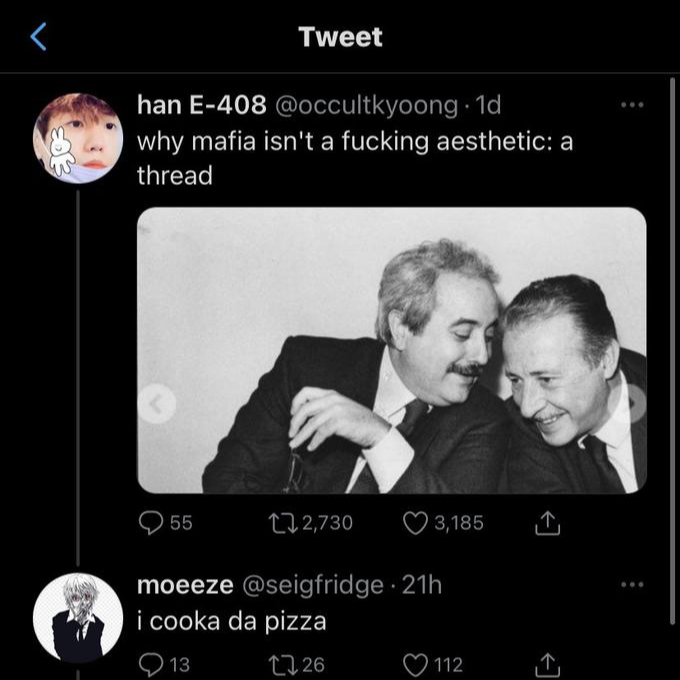Screen dimensions: 680x680
Task: Open han E-408's profile picture
Action: coord(77,139)
